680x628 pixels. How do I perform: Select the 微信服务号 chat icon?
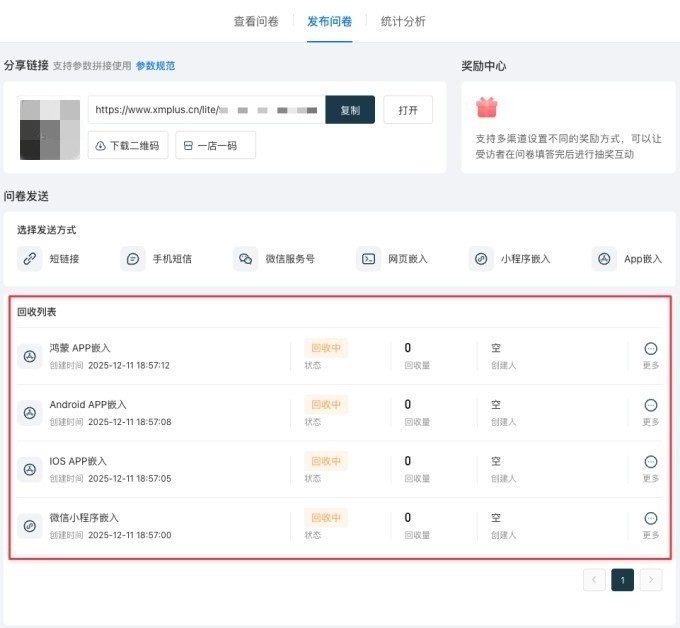click(x=245, y=259)
